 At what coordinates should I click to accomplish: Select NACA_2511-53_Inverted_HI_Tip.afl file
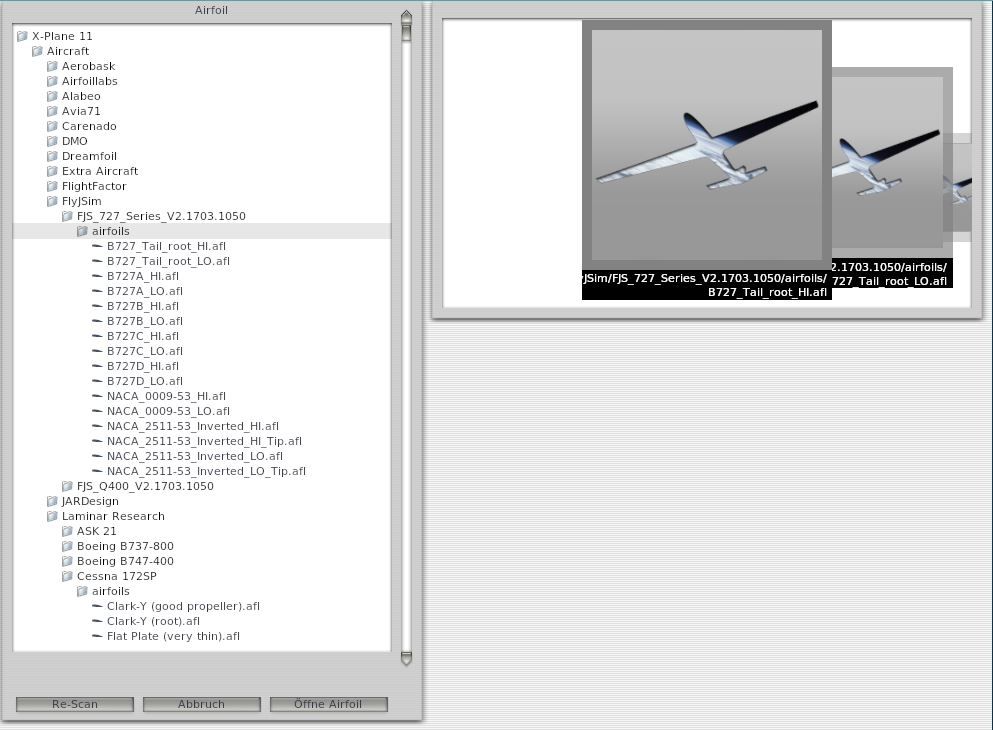pos(204,441)
